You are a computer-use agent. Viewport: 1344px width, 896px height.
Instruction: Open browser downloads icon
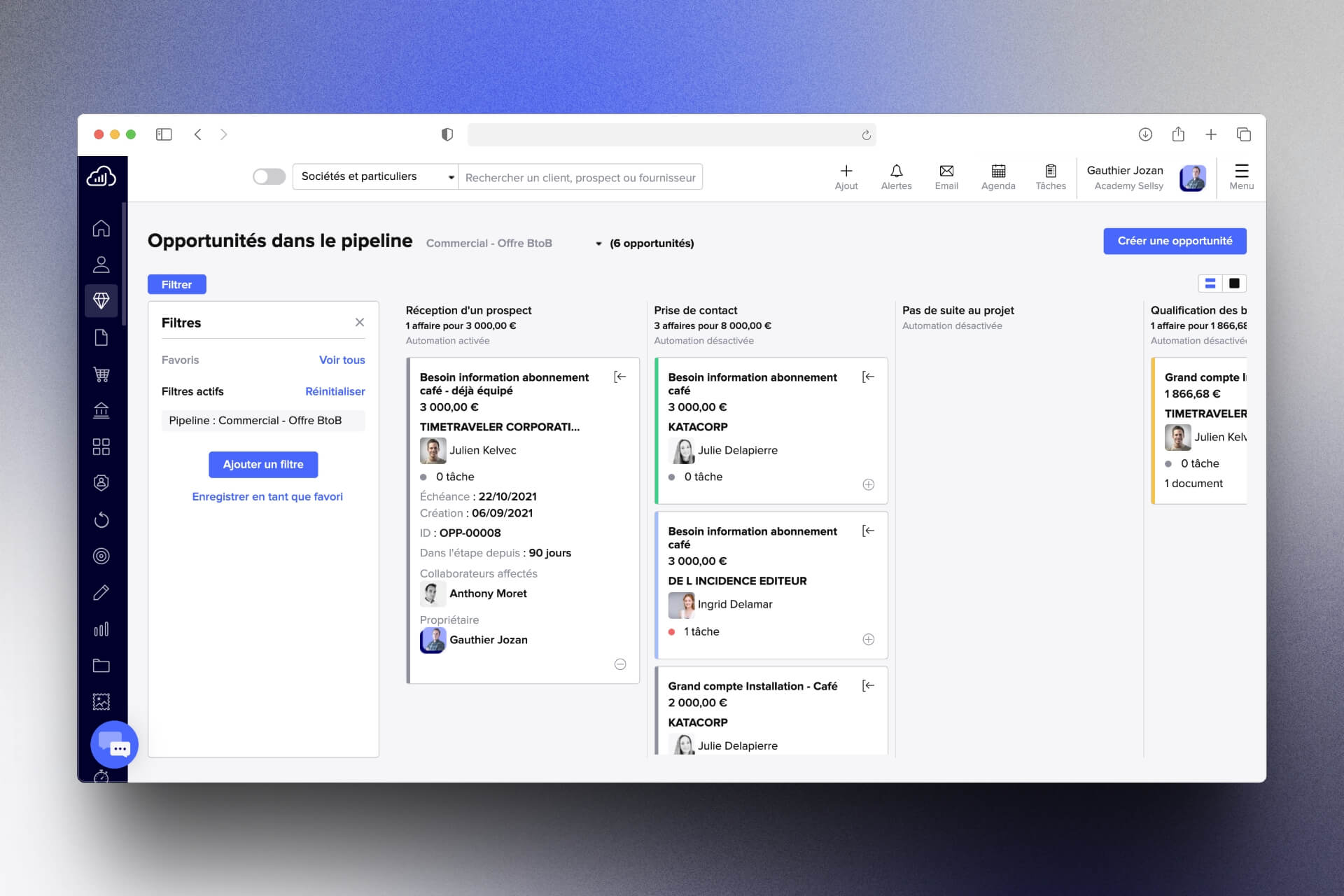coord(1145,134)
